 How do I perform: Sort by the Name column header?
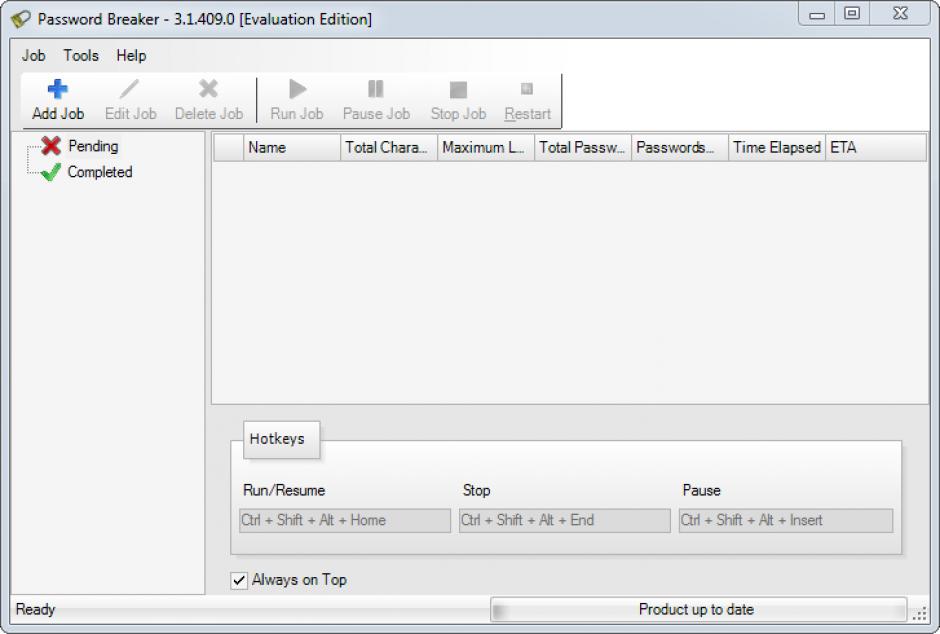pyautogui.click(x=292, y=147)
